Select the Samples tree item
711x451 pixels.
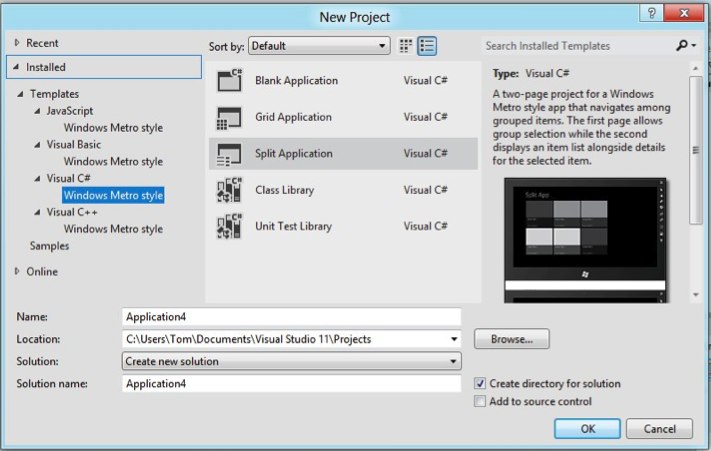point(49,246)
